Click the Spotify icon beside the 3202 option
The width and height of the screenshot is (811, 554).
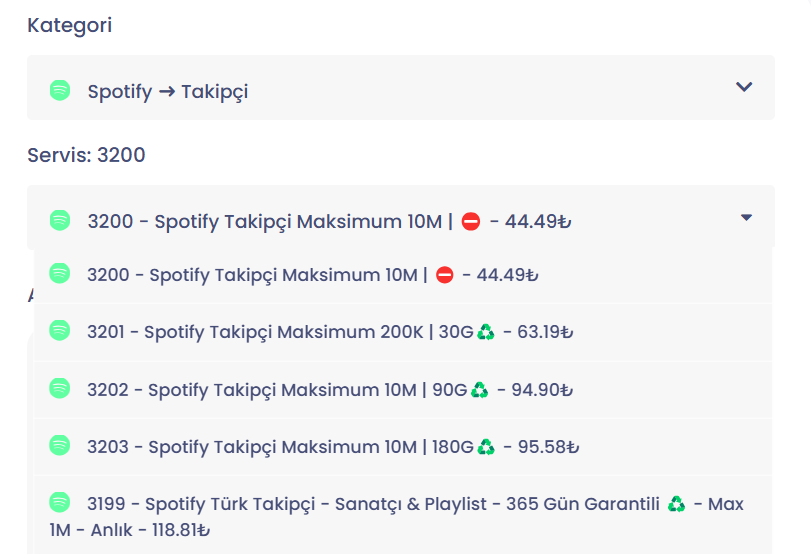59,388
